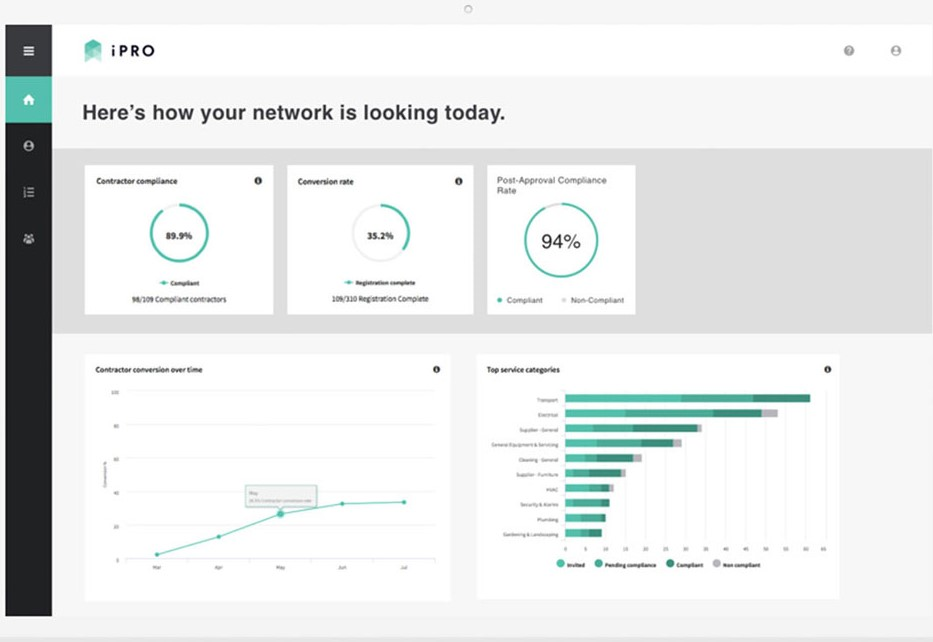Go to the Home dashboard icon
Screen dimensions: 933x642
tap(28, 100)
